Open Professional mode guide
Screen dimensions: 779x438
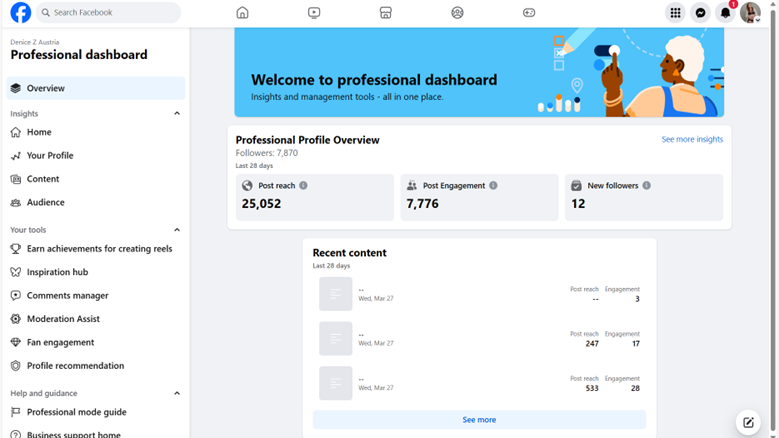tap(96, 412)
